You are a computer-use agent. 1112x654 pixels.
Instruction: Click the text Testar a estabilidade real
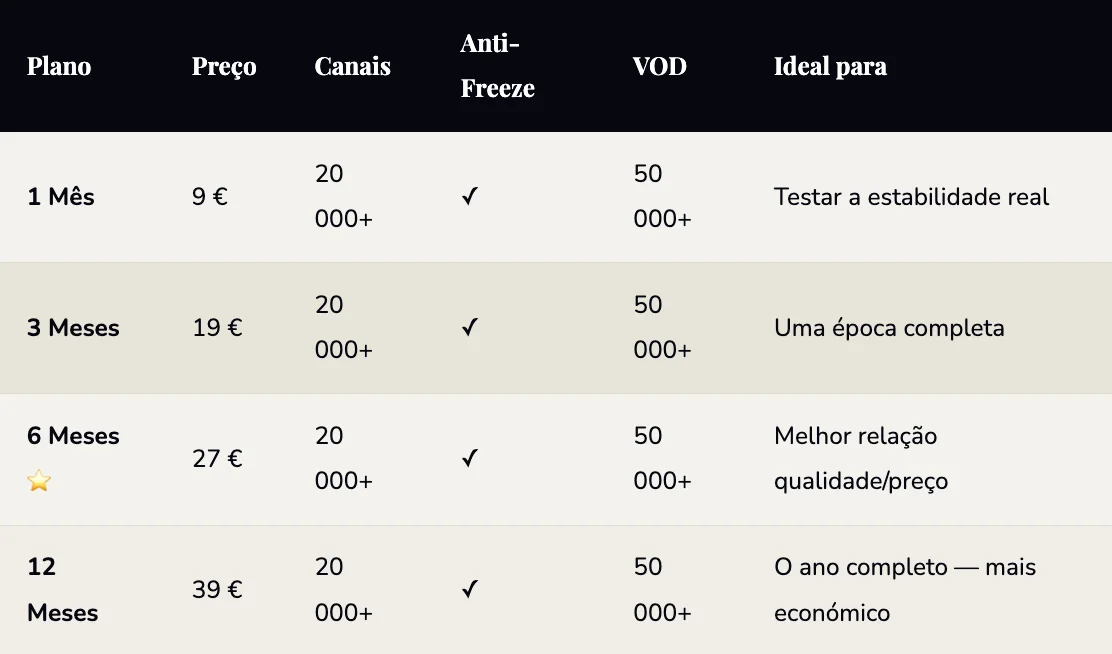911,197
